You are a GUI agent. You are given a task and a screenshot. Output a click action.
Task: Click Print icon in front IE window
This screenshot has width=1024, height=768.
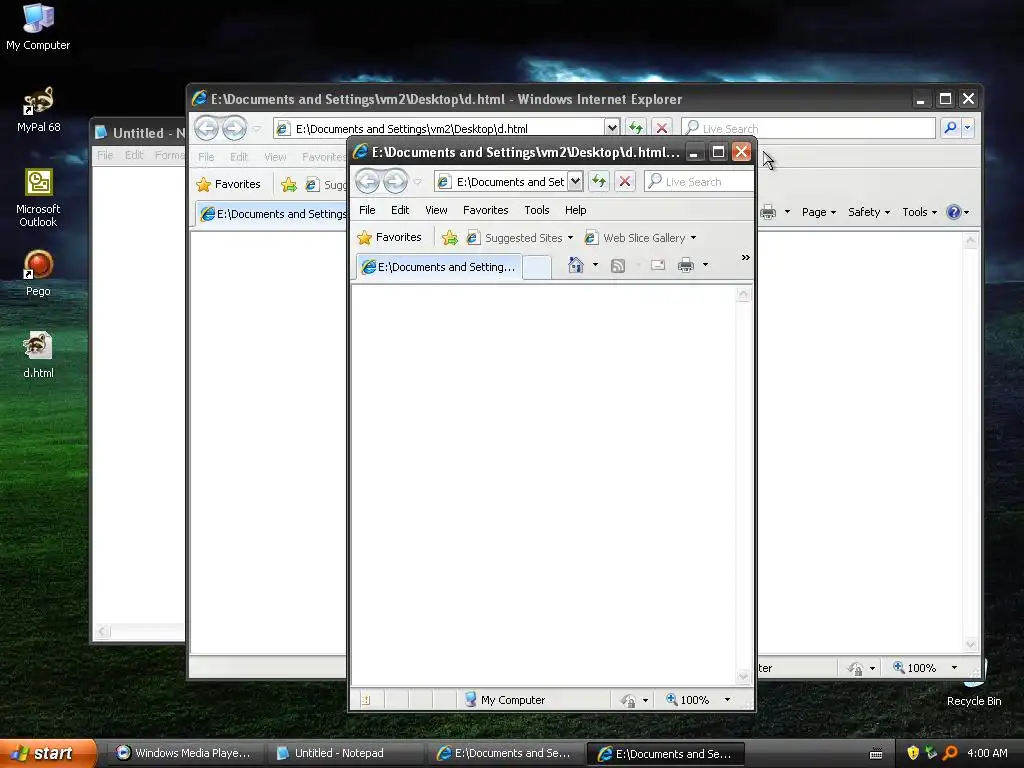(686, 265)
